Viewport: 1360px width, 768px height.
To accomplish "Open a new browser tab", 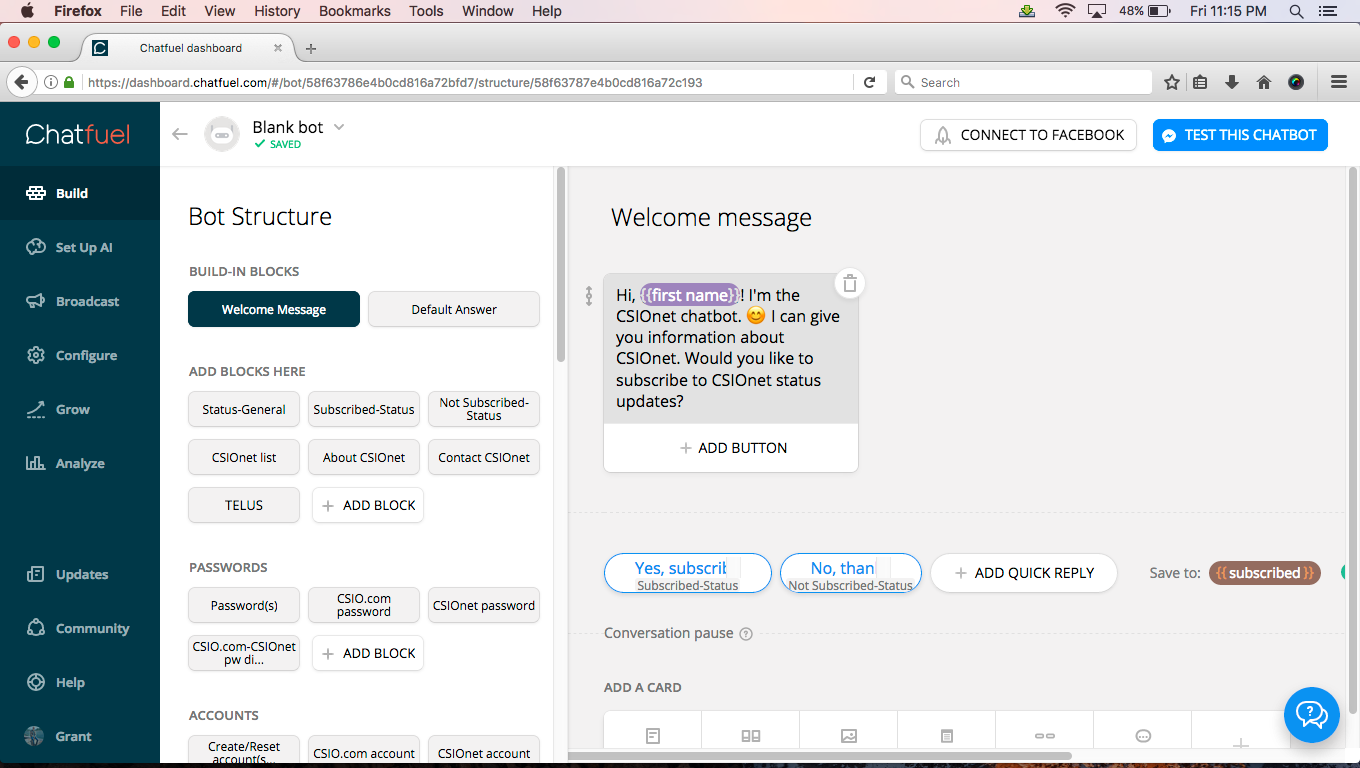I will click(x=311, y=48).
